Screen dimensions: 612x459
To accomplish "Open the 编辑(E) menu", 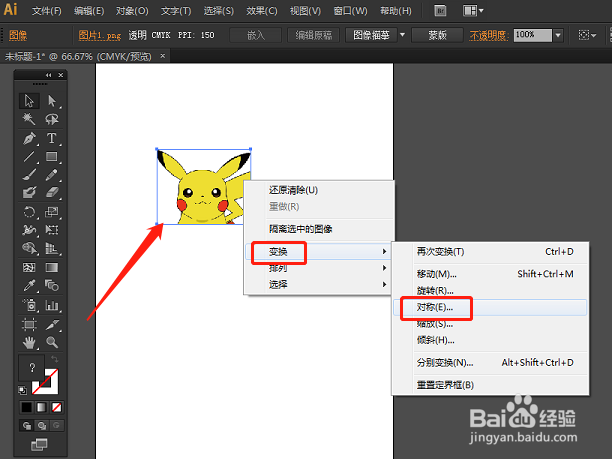I will pyautogui.click(x=89, y=11).
